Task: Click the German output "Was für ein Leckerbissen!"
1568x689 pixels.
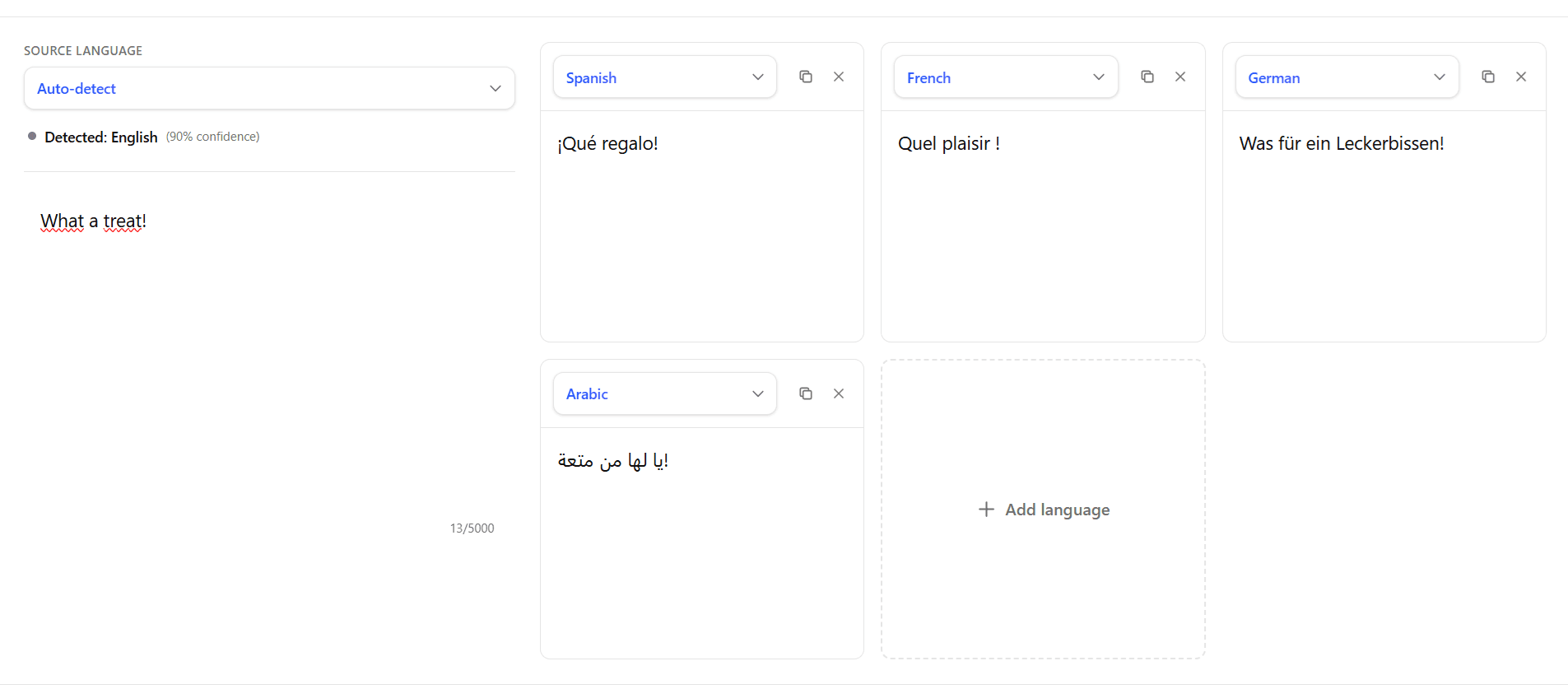Action: pos(1341,144)
